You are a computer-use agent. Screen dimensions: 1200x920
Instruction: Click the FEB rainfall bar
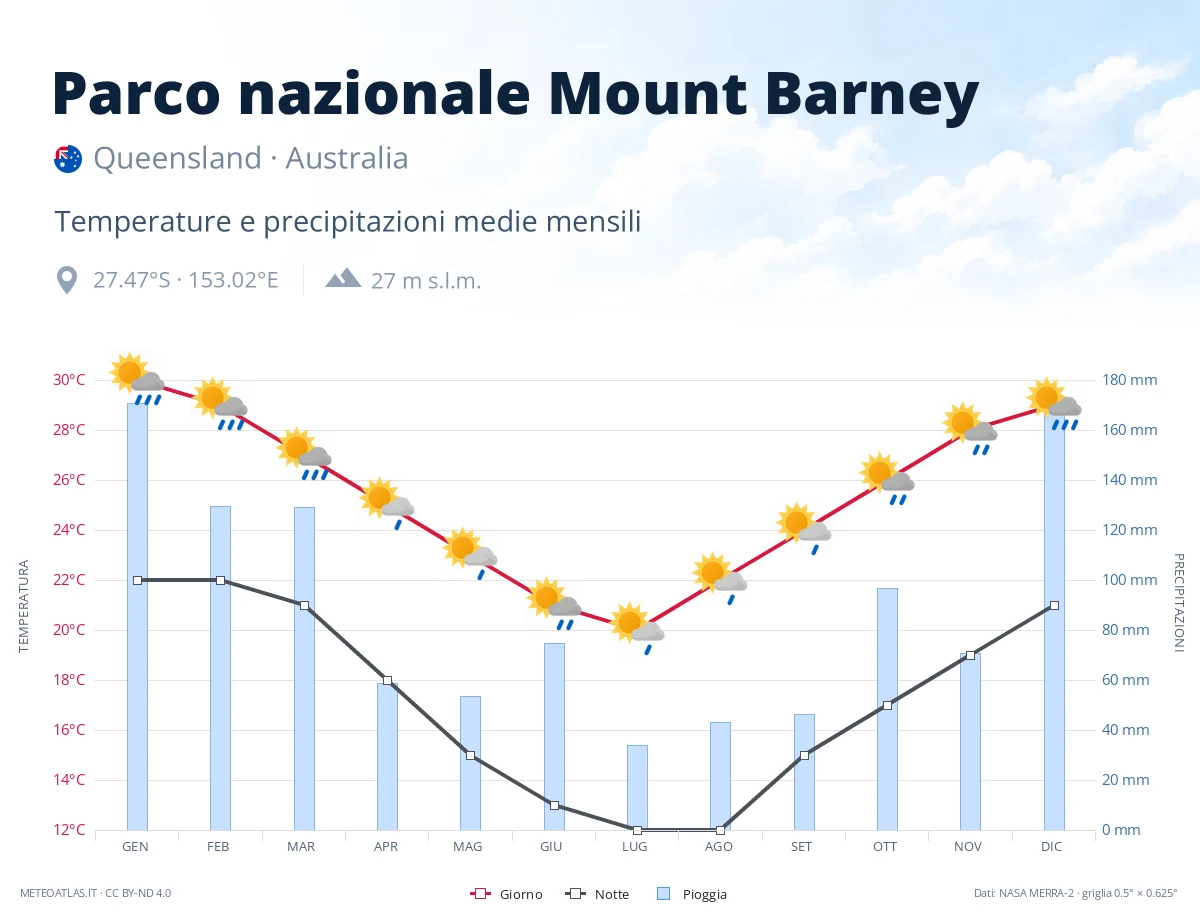[x=220, y=668]
